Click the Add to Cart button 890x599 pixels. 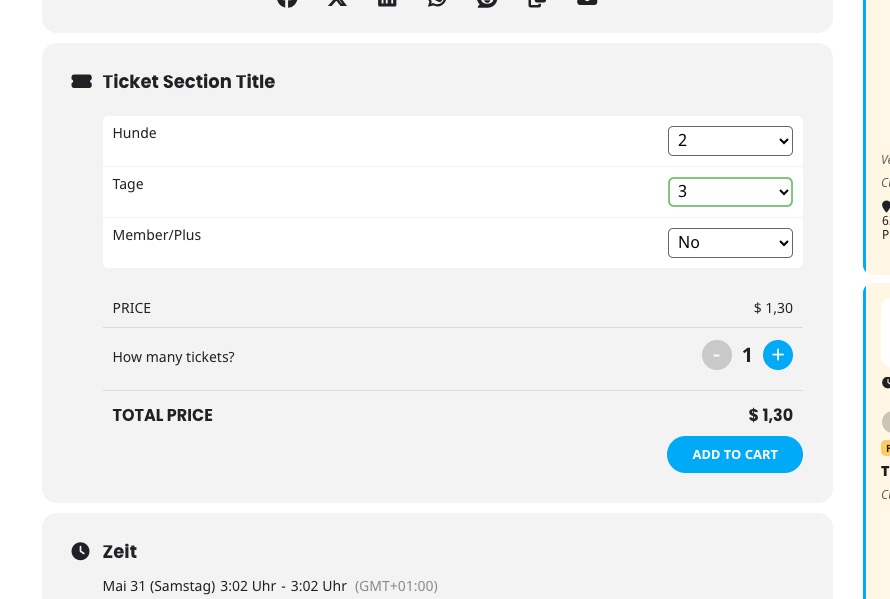(734, 455)
